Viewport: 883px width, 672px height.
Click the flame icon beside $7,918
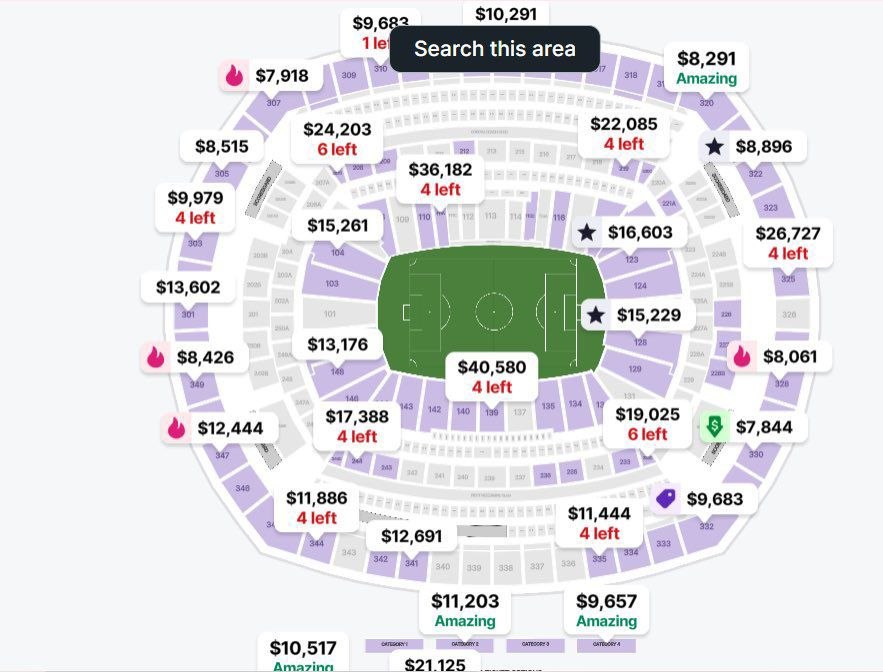point(234,75)
